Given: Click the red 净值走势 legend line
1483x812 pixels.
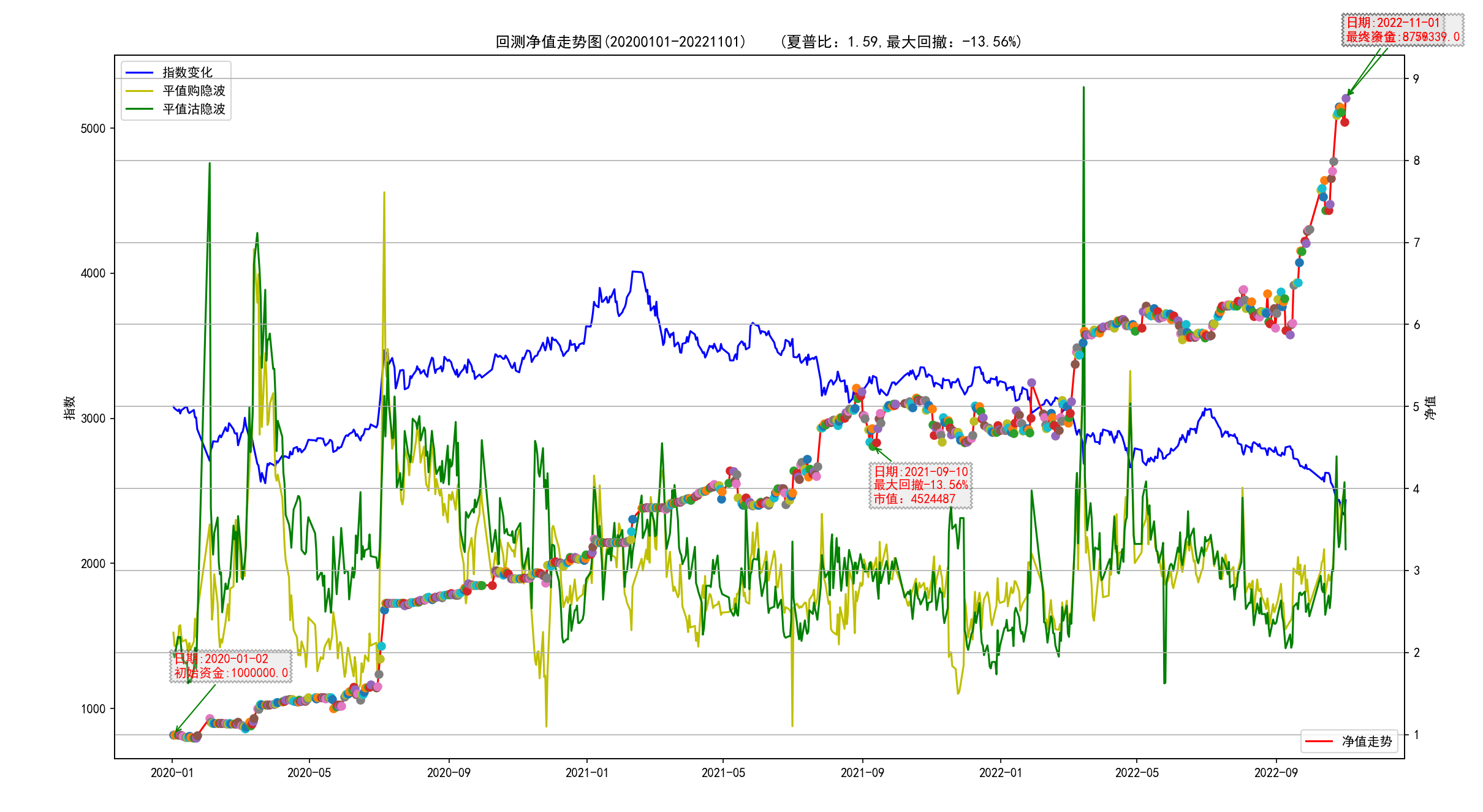Looking at the screenshot, I should (x=1319, y=742).
